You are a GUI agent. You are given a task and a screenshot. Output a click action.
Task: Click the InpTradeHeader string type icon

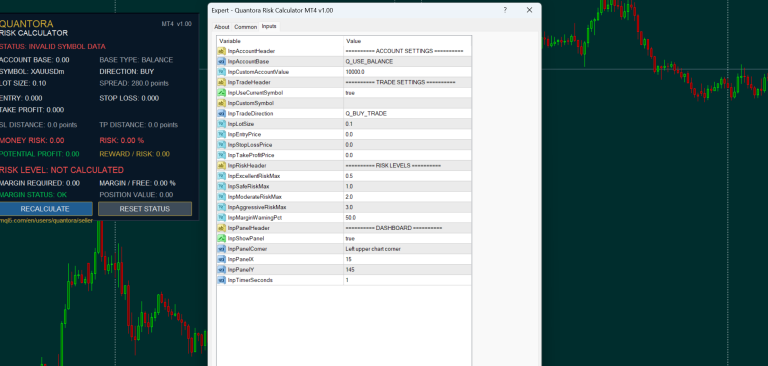click(221, 82)
